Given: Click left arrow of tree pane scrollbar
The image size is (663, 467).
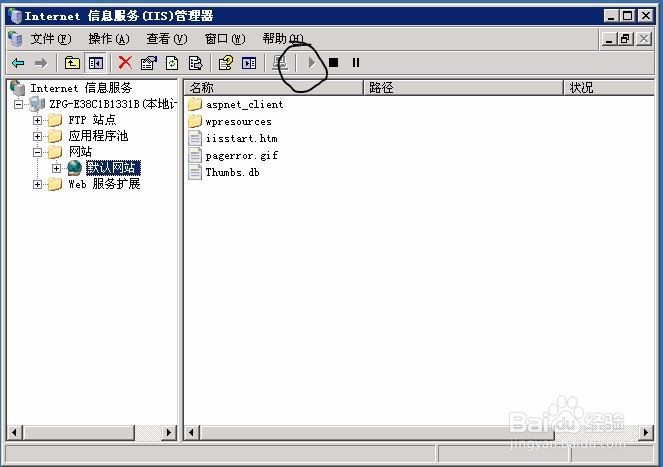Looking at the screenshot, I should [15, 432].
